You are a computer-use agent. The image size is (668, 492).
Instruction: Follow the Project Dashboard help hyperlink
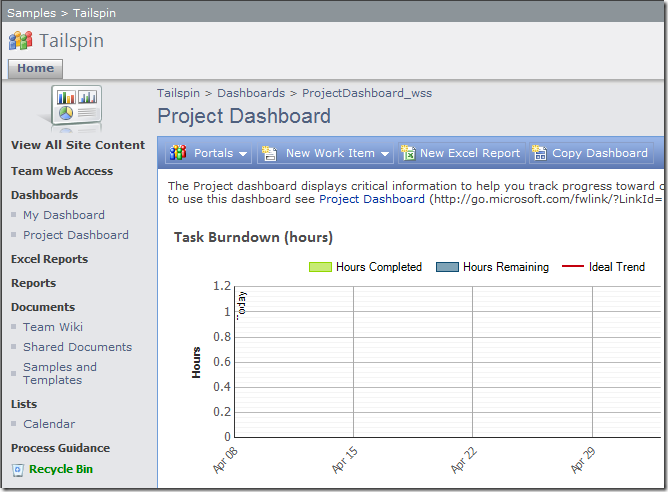tap(372, 199)
